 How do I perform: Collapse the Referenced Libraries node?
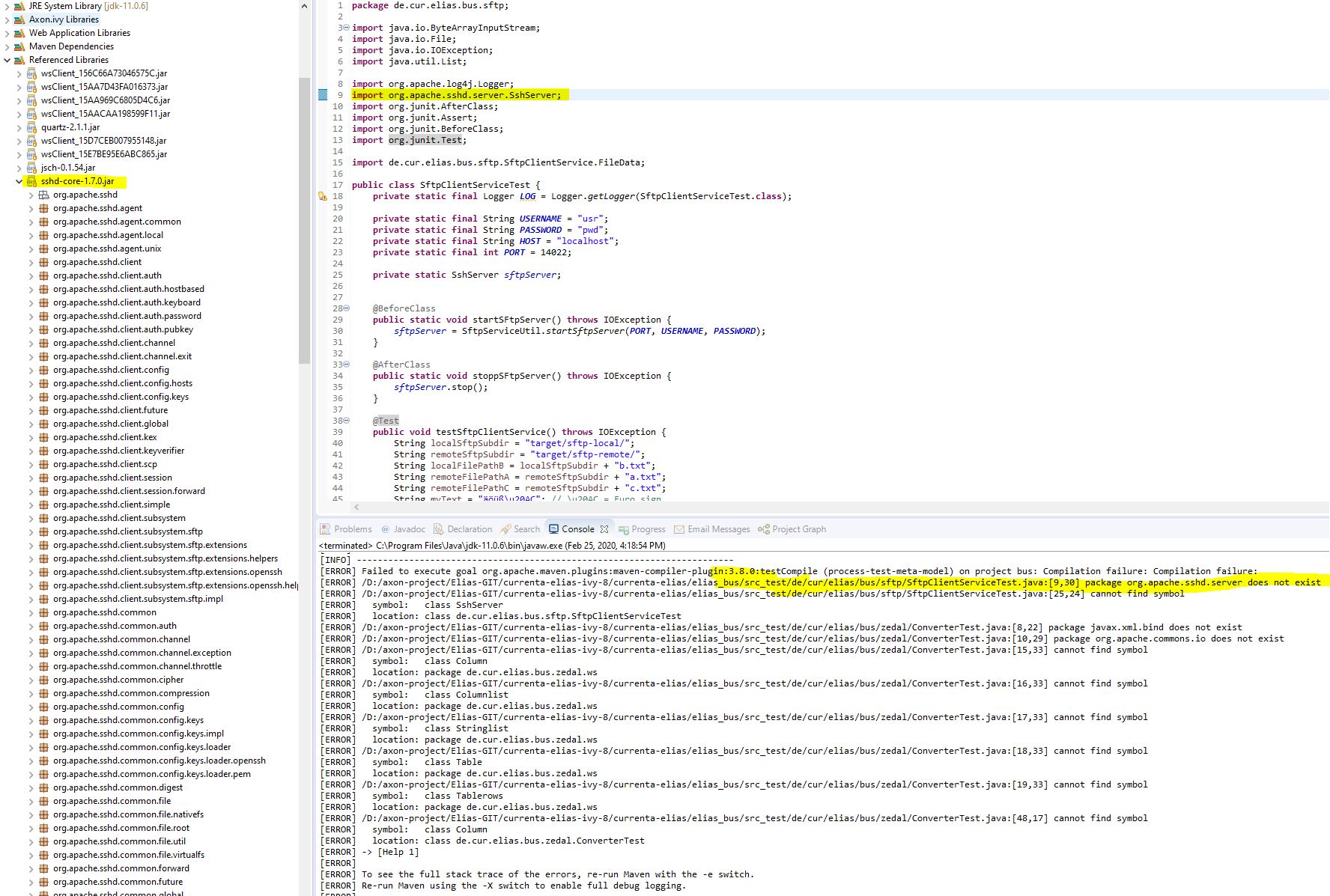point(7,60)
